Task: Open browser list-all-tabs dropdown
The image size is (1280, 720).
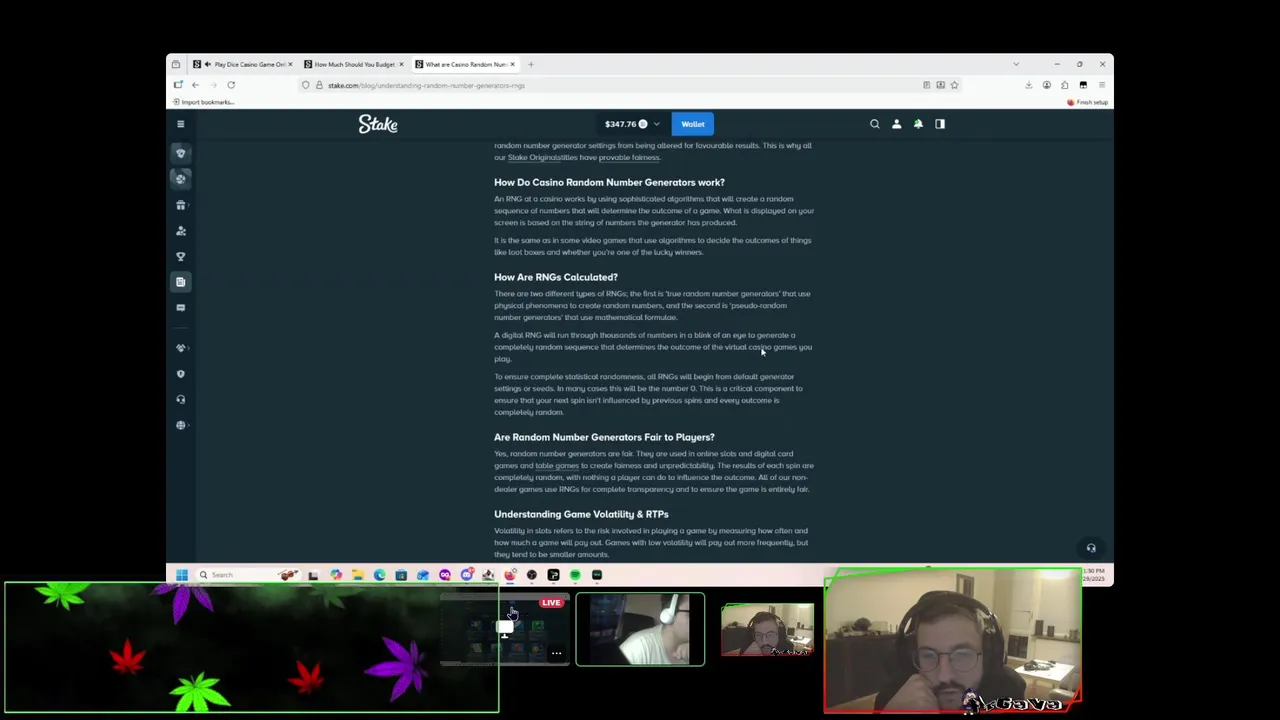Action: tap(1016, 64)
